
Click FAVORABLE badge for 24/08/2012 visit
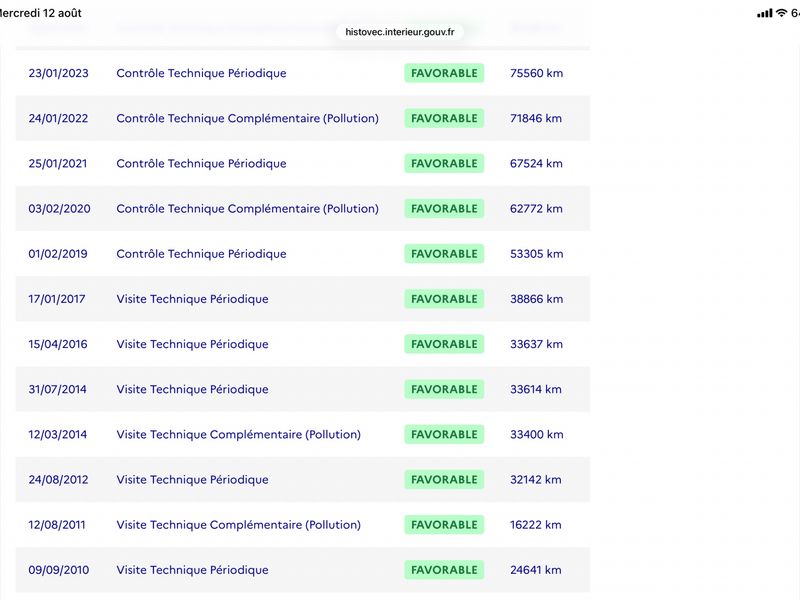444,480
